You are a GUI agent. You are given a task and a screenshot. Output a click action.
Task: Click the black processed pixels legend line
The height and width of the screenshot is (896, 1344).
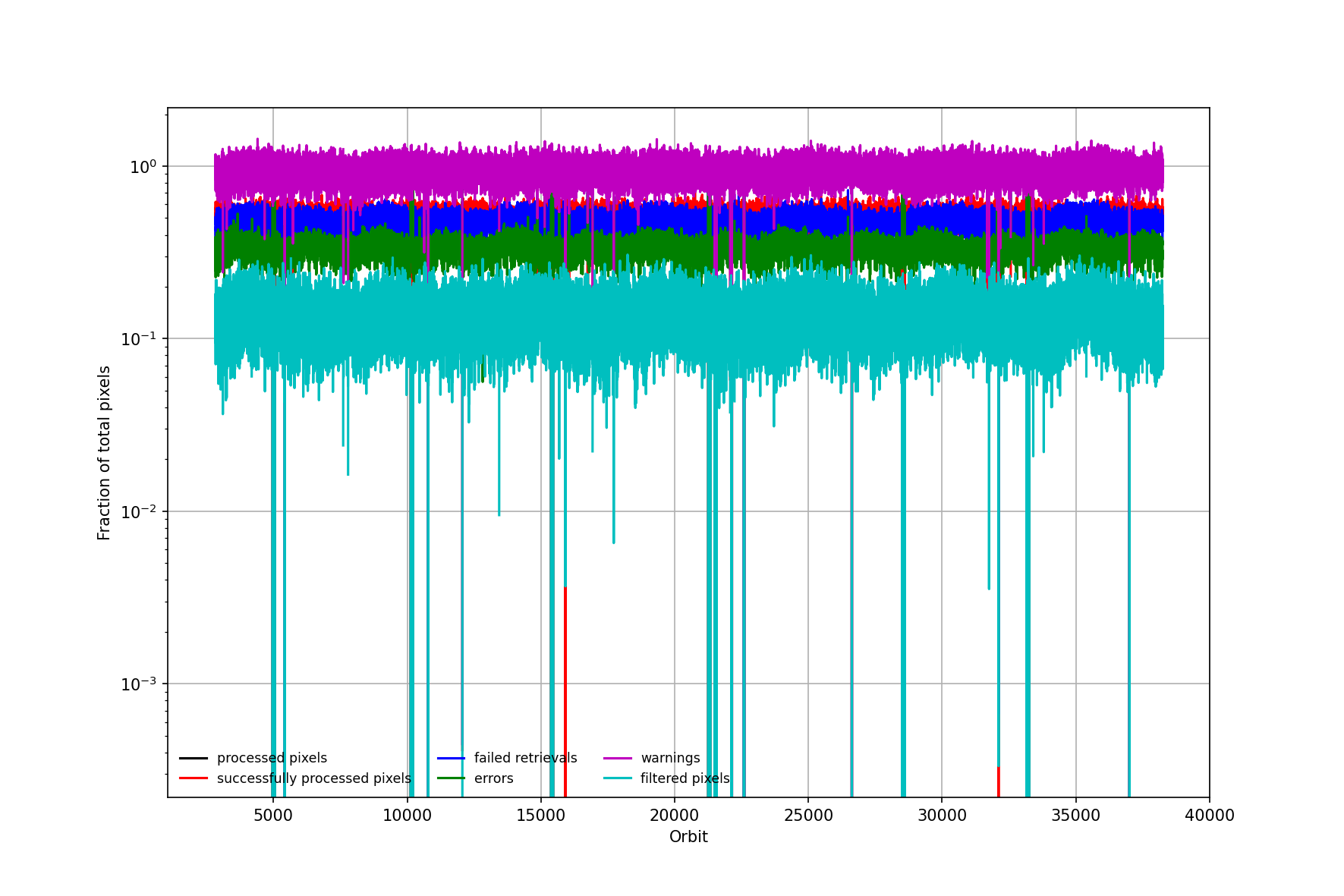(x=193, y=758)
